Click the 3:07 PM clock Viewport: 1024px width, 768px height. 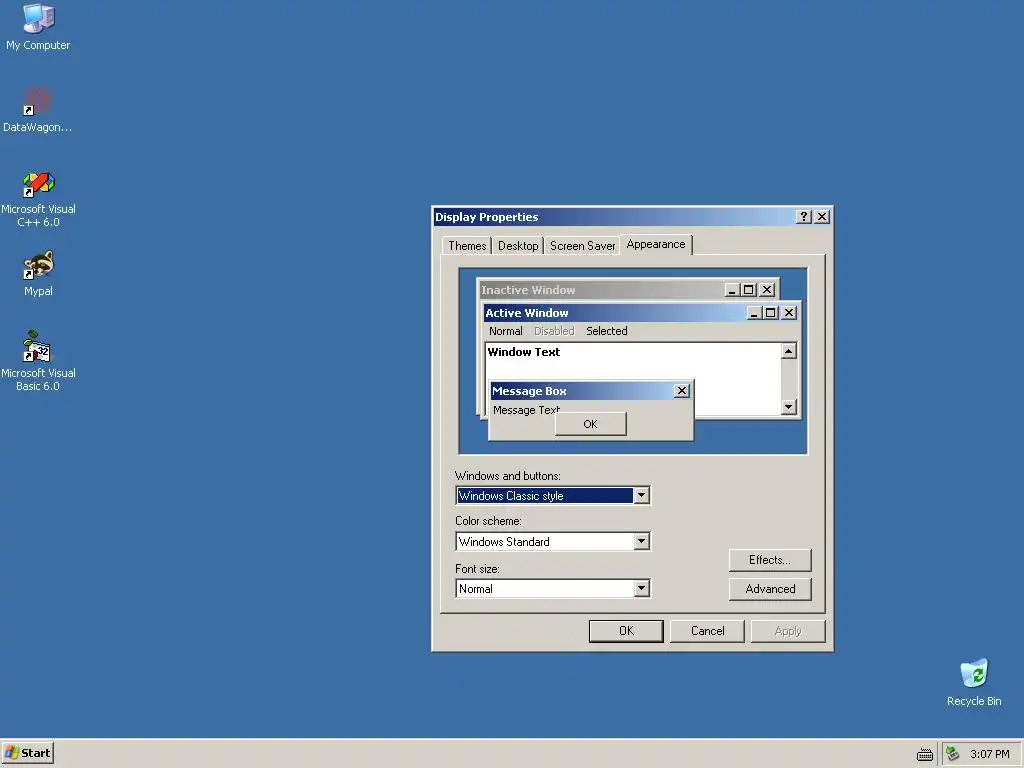tap(989, 754)
